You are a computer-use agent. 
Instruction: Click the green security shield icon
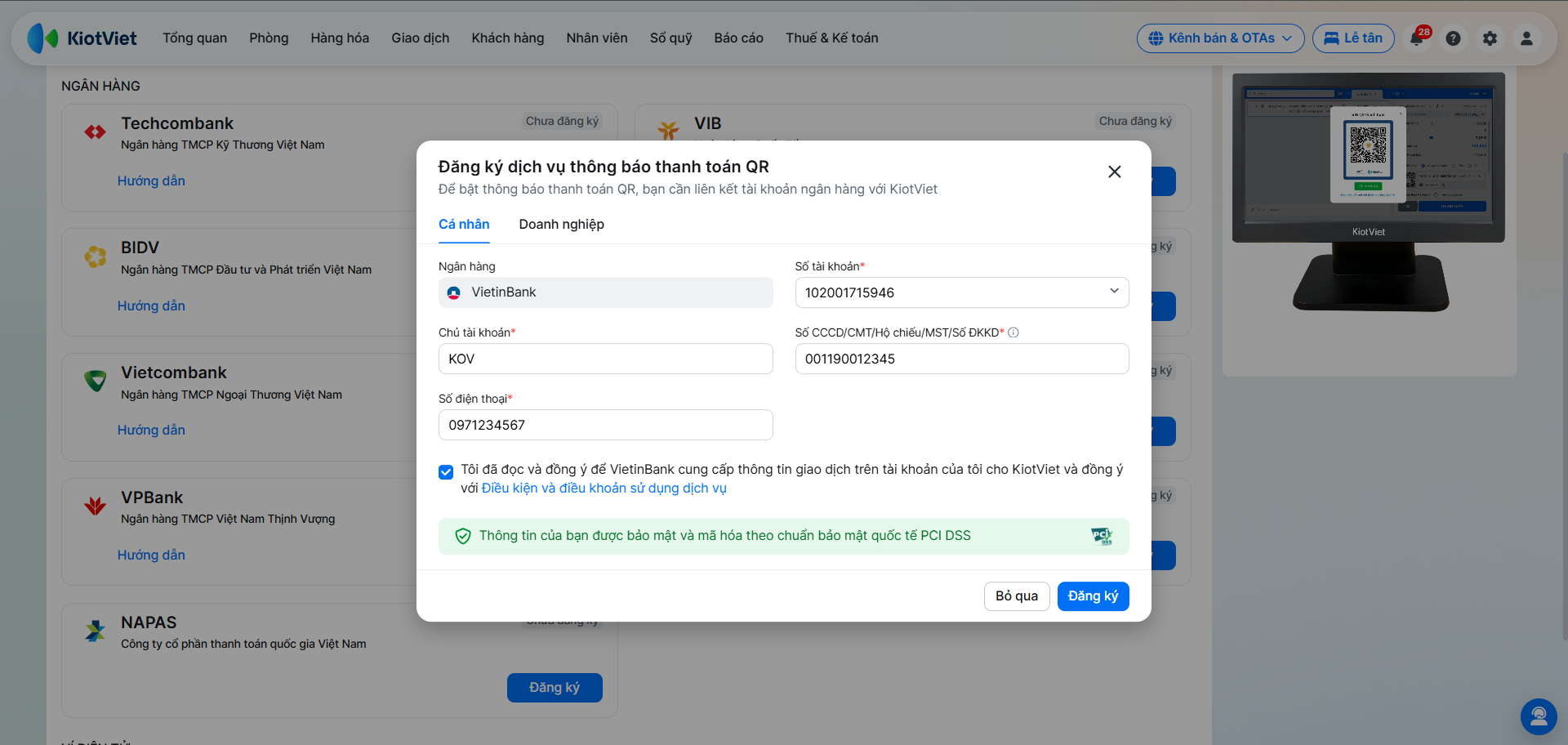point(463,536)
